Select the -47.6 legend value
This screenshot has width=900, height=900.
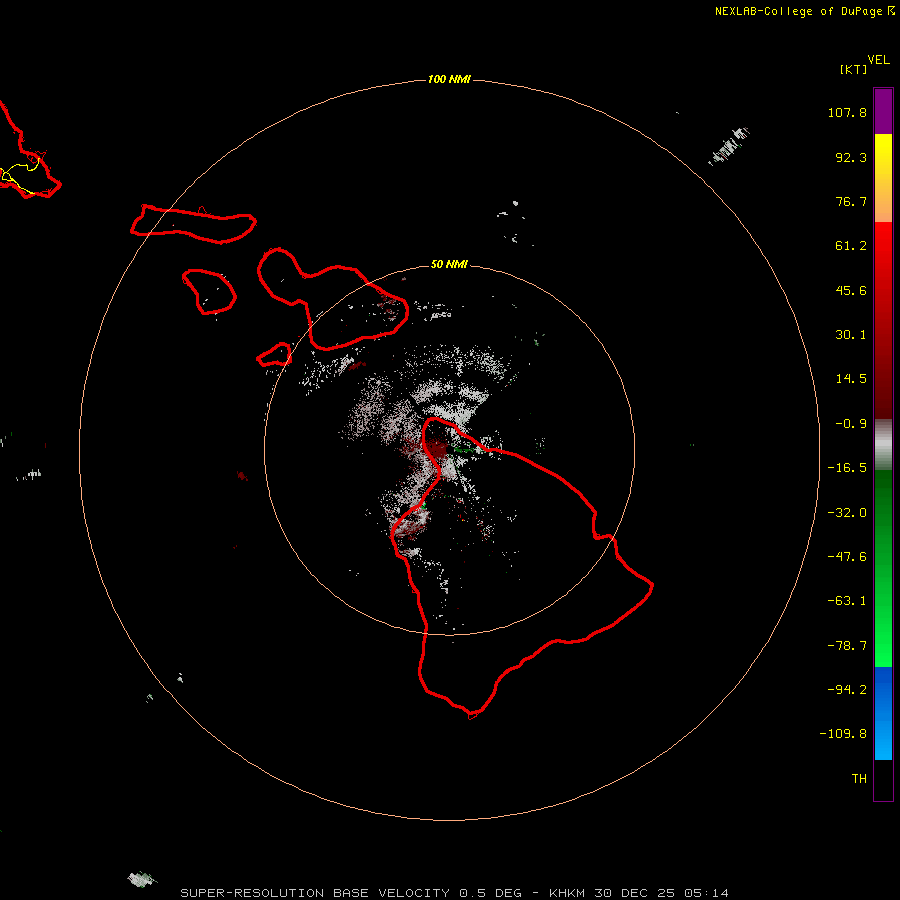(x=847, y=557)
